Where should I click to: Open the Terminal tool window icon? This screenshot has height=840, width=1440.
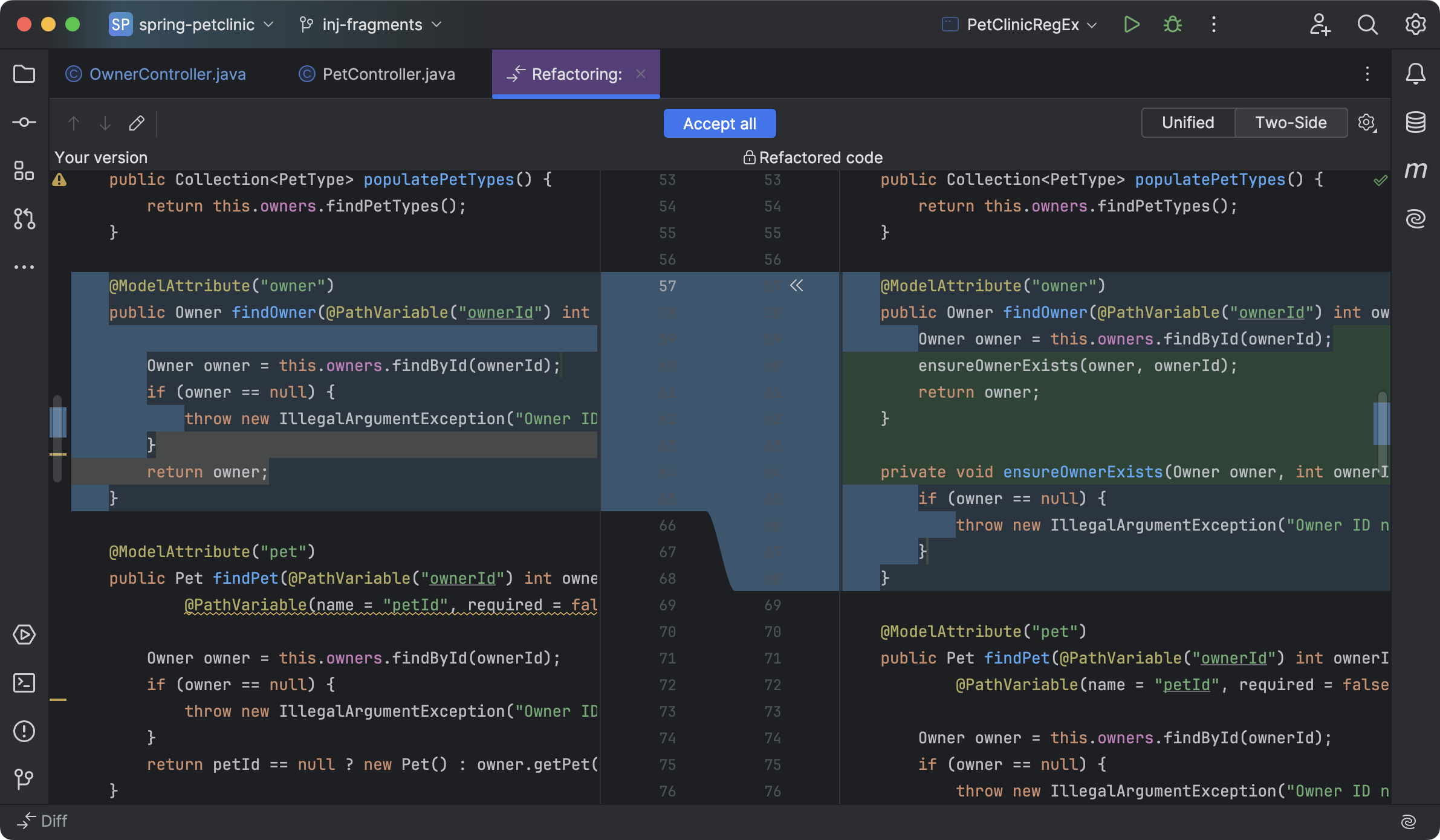[x=24, y=683]
